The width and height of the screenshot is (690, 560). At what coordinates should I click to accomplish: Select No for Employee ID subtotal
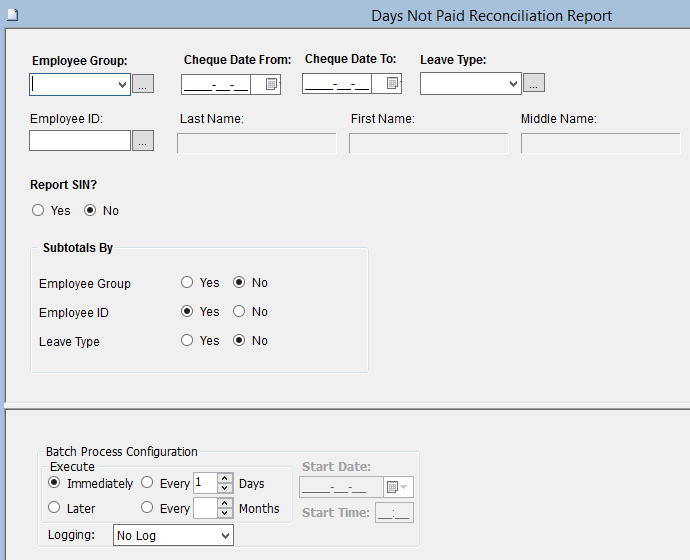tap(239, 312)
